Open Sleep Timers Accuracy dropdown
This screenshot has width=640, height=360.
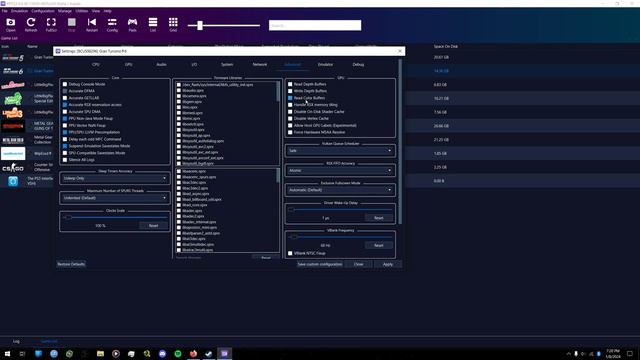point(115,178)
